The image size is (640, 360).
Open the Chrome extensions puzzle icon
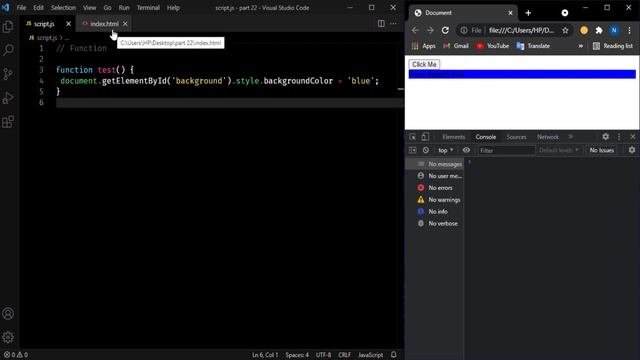(599, 30)
